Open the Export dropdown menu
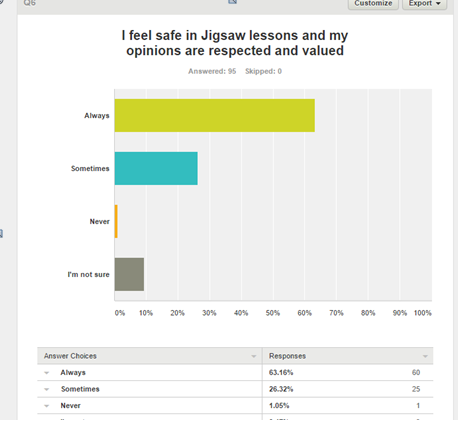The height and width of the screenshot is (441, 458). [424, 4]
